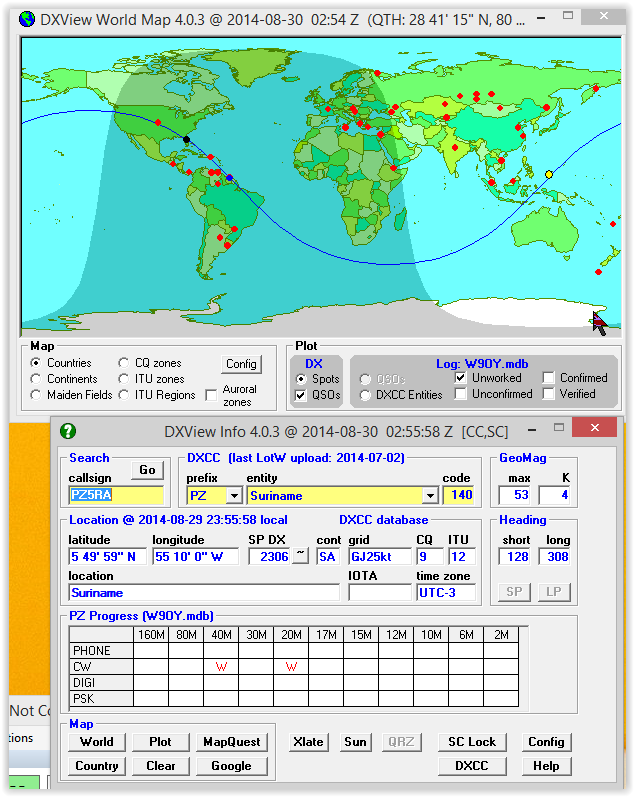The image size is (634, 797).
Task: Enable the Auroral zones checkbox
Action: (211, 395)
